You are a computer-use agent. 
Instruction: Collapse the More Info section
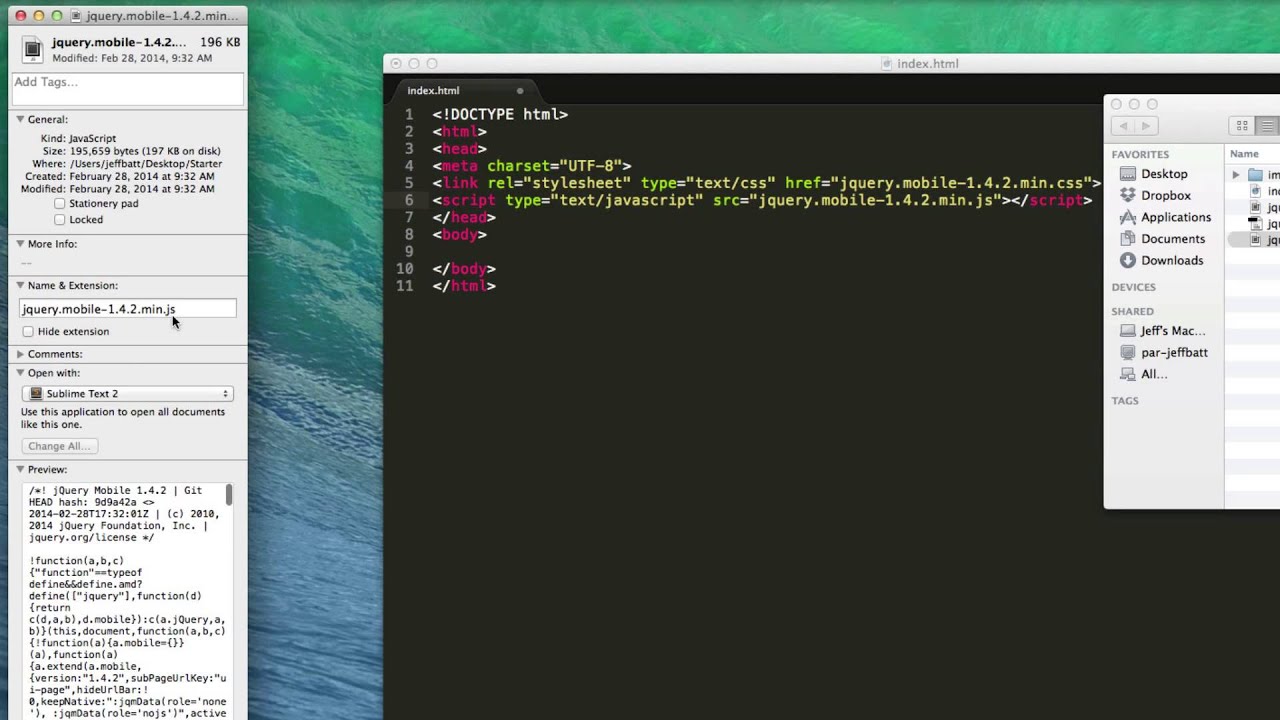tap(20, 244)
